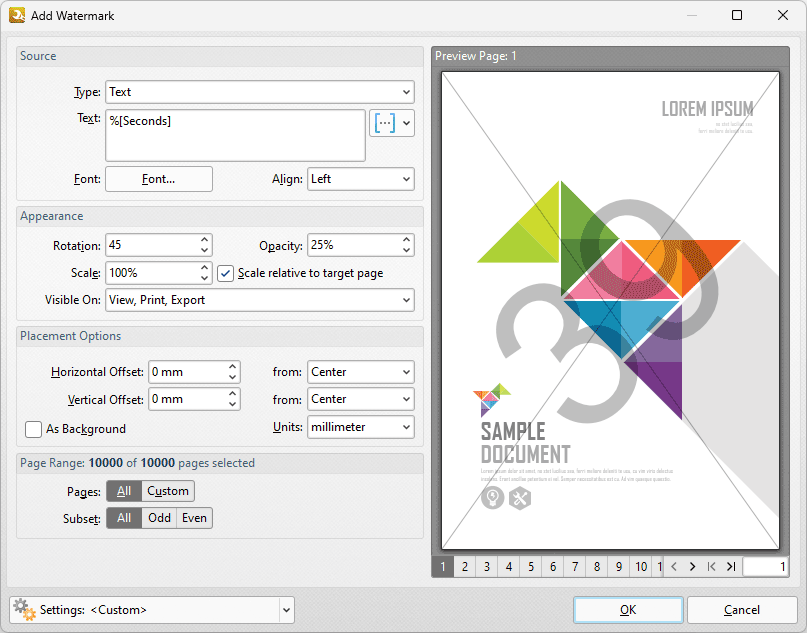Jump to last preview page
The width and height of the screenshot is (807, 633).
click(731, 567)
